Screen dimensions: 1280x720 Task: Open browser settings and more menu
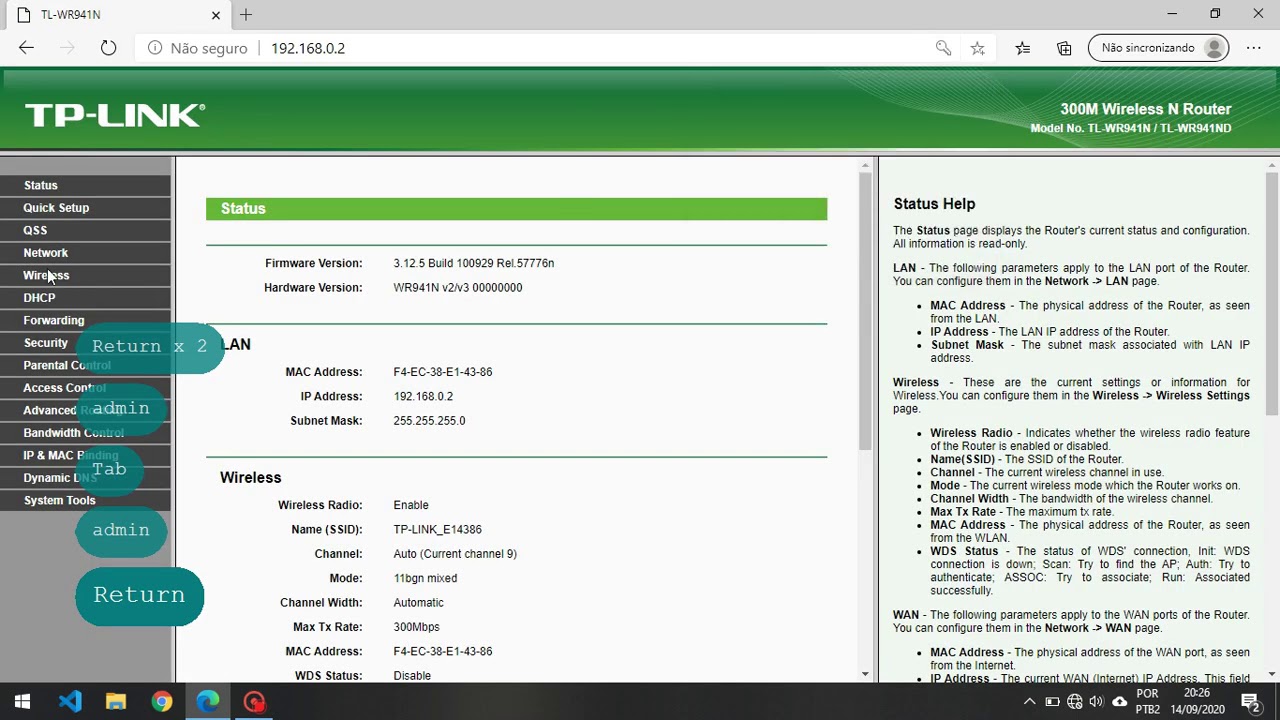[x=1253, y=48]
